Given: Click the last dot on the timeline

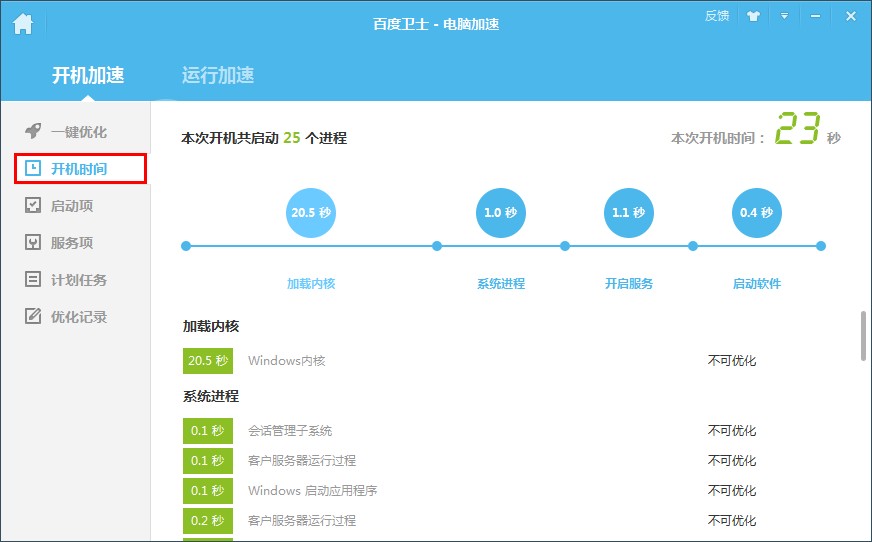Looking at the screenshot, I should (821, 246).
